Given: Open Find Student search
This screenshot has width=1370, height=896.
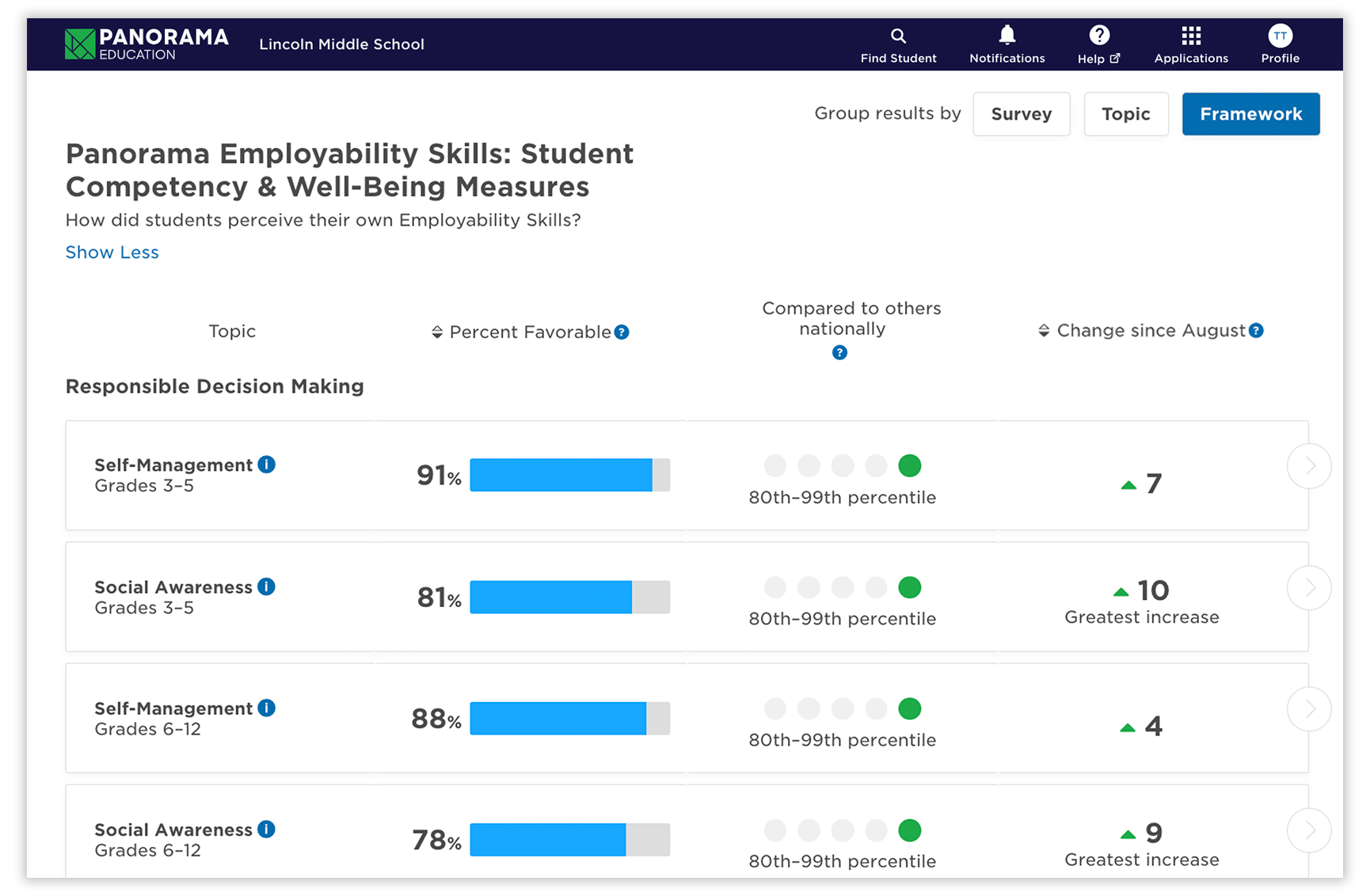Looking at the screenshot, I should point(898,44).
